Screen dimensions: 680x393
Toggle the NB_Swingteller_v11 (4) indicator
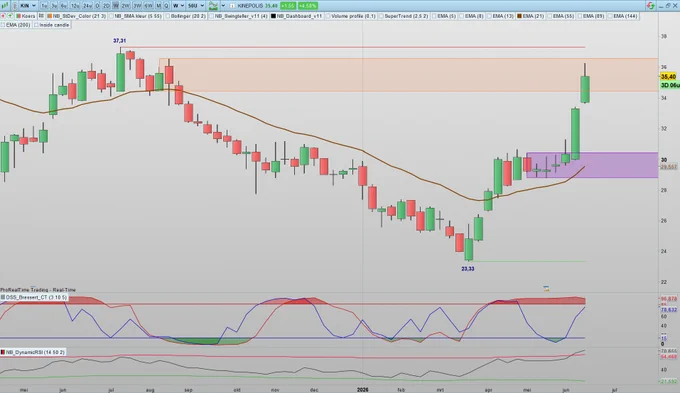238,16
